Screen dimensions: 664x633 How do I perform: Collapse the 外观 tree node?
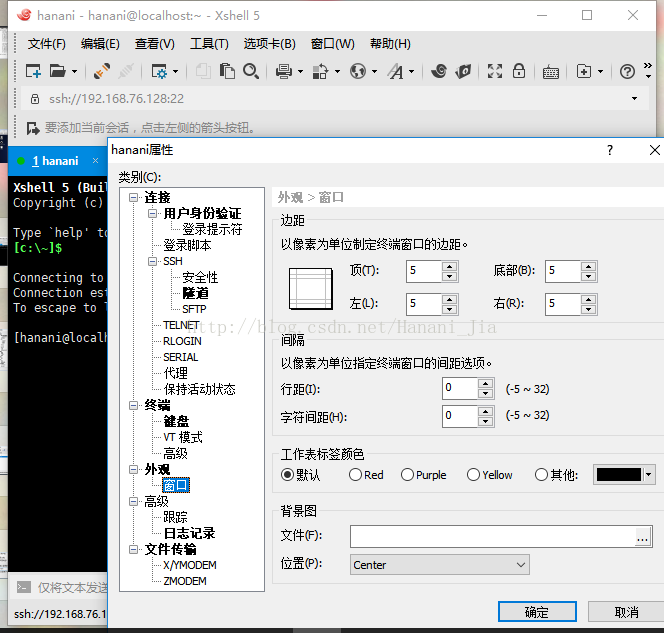click(133, 469)
